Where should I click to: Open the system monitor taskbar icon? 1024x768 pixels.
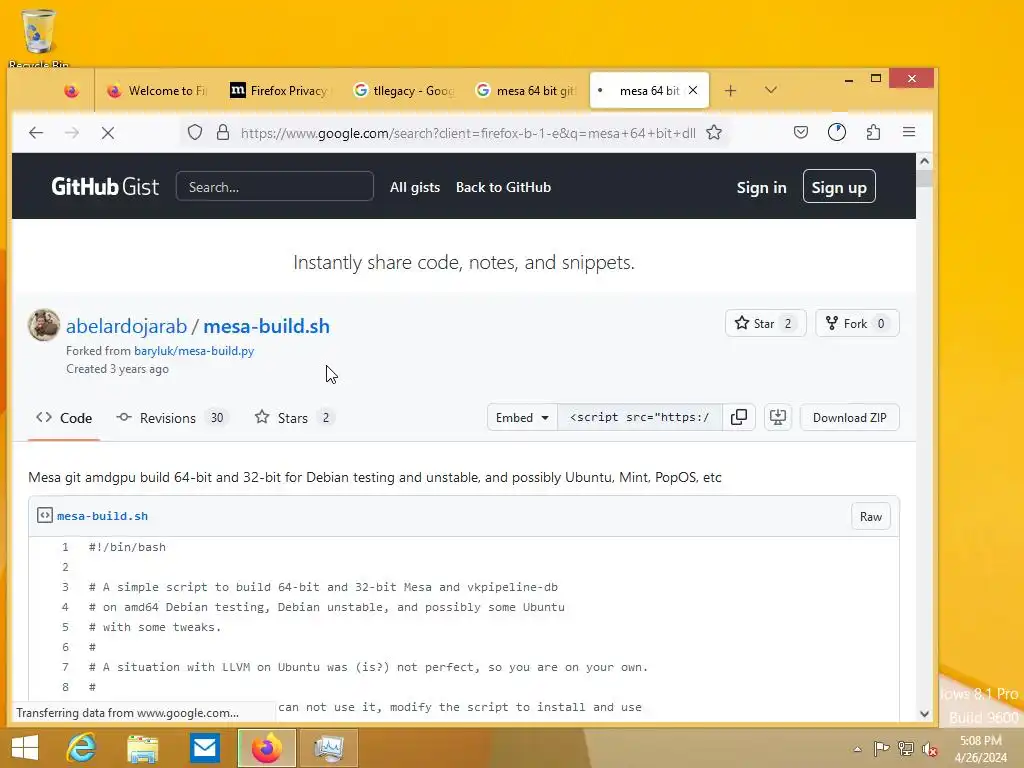[328, 748]
